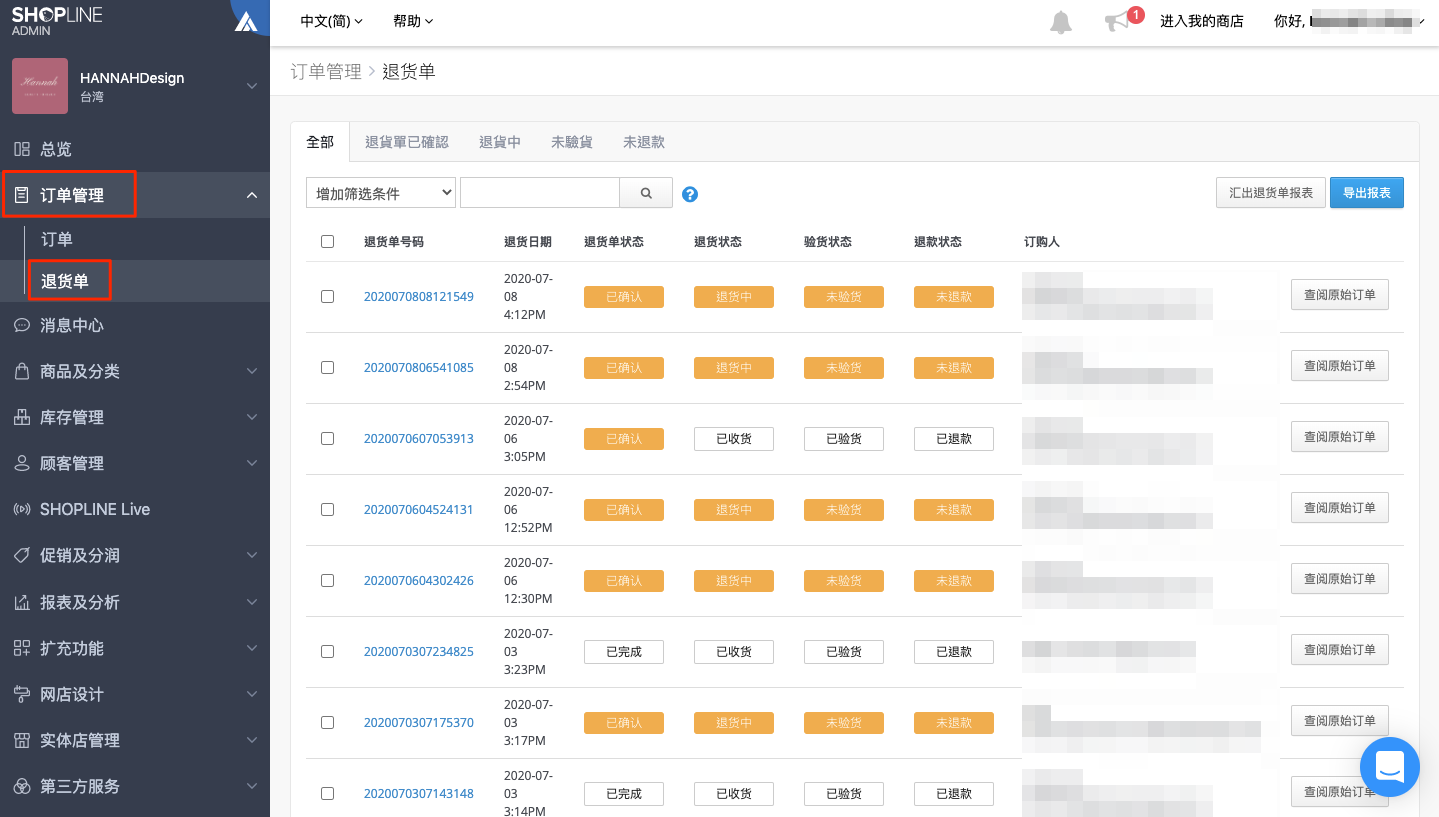Click the blue 导出报表 button
1439x817 pixels.
tap(1367, 193)
